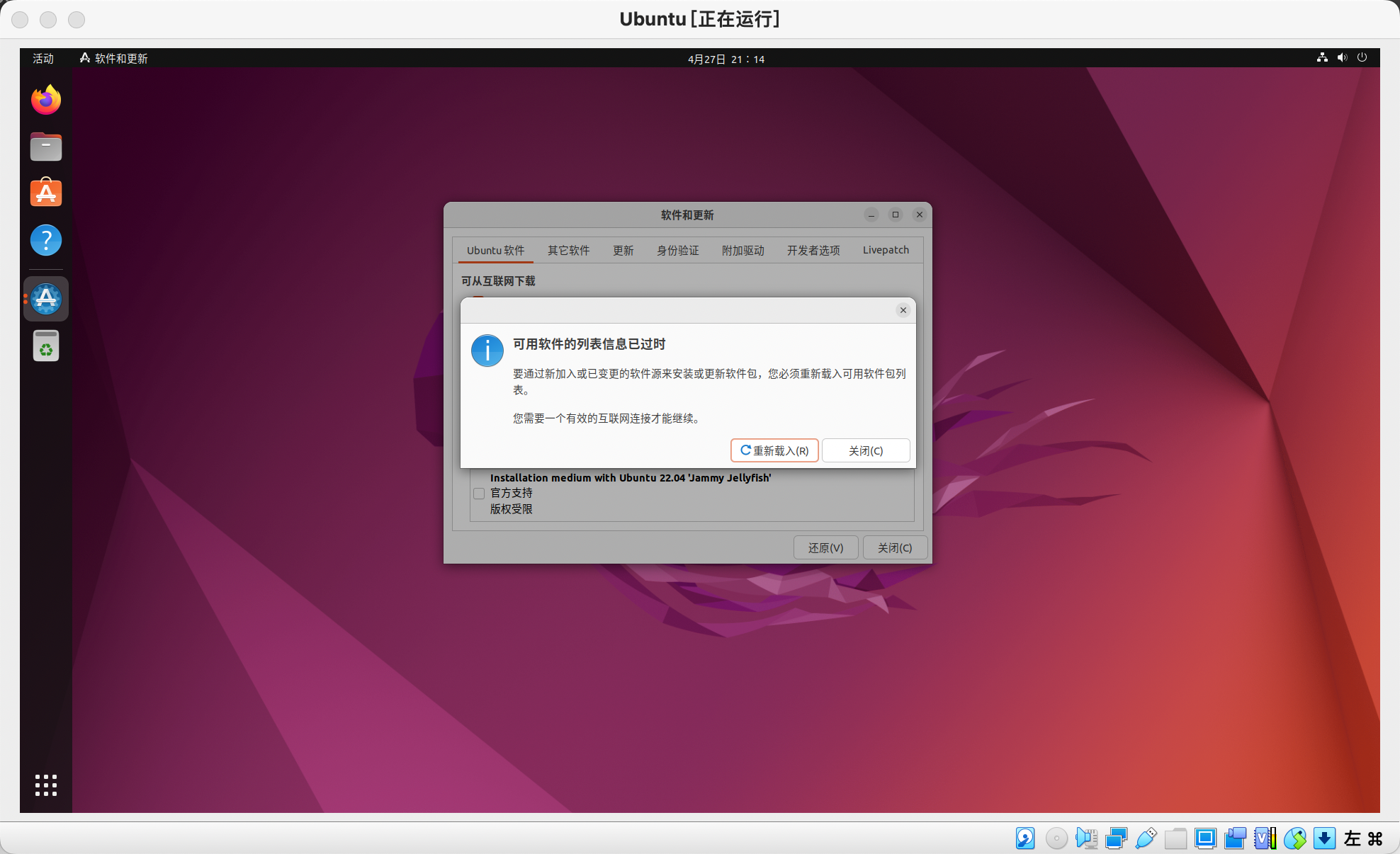This screenshot has height=854, width=1400.
Task: Open the Help question-mark icon
Action: point(46,240)
